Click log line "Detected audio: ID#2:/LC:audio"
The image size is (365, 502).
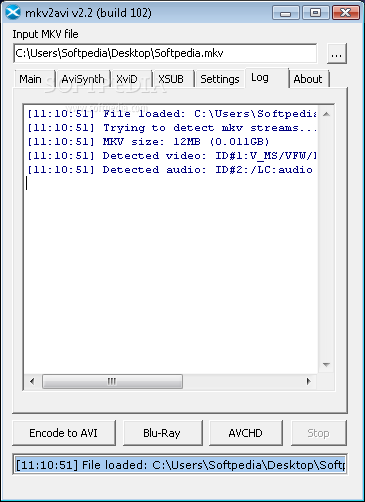170,170
